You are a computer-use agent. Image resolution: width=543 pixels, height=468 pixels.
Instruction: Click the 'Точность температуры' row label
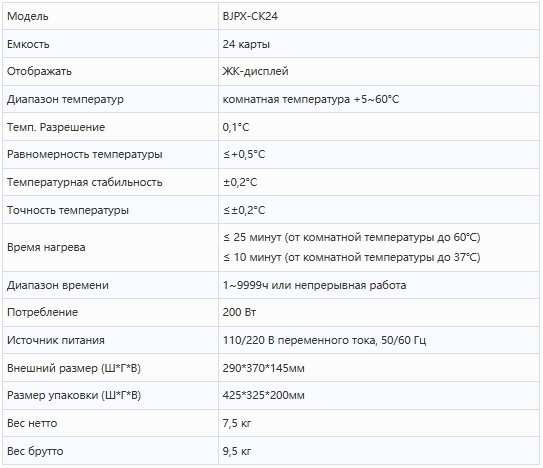pyautogui.click(x=68, y=210)
